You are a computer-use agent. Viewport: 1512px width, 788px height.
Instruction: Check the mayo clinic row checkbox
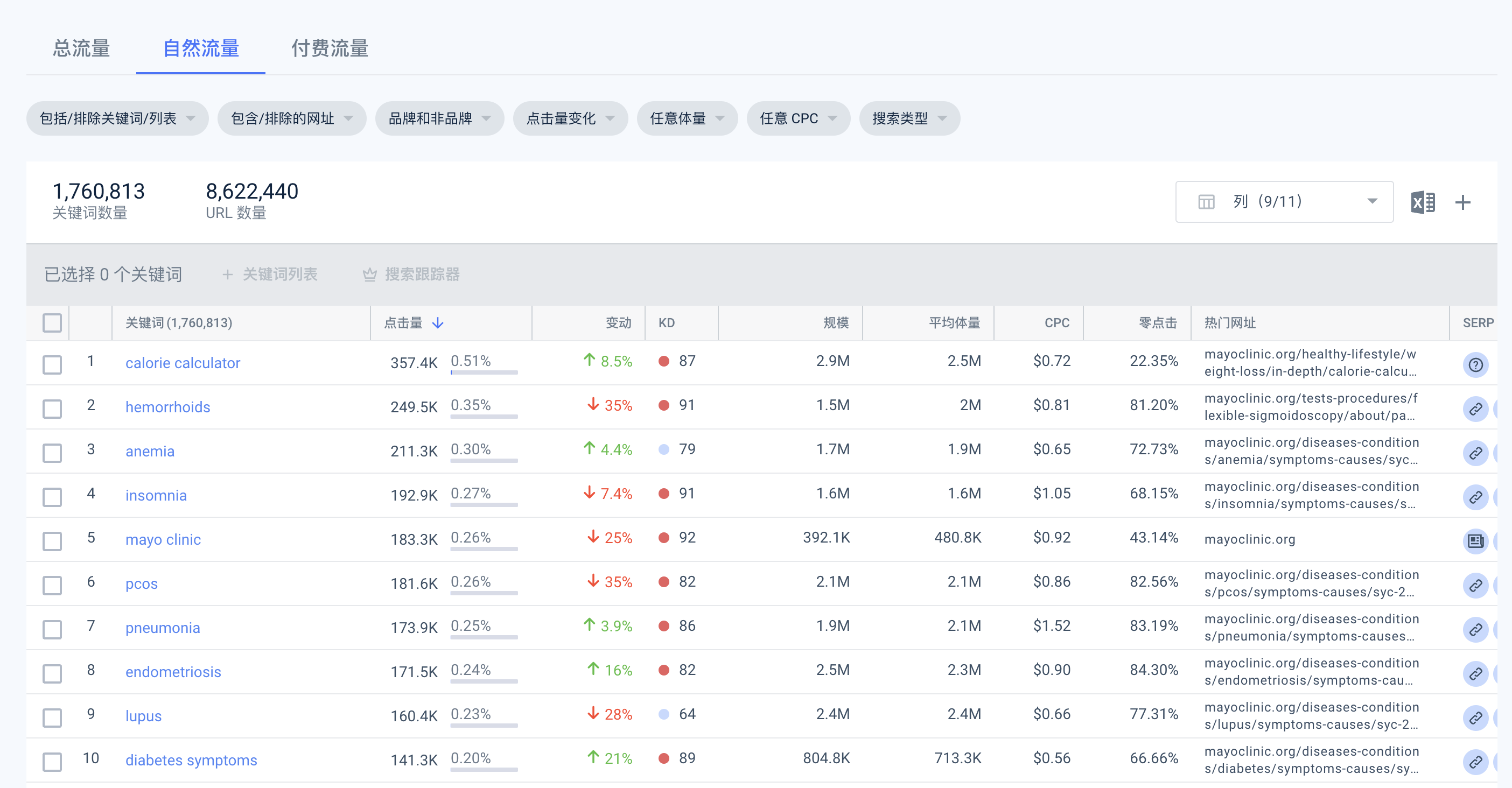click(52, 541)
